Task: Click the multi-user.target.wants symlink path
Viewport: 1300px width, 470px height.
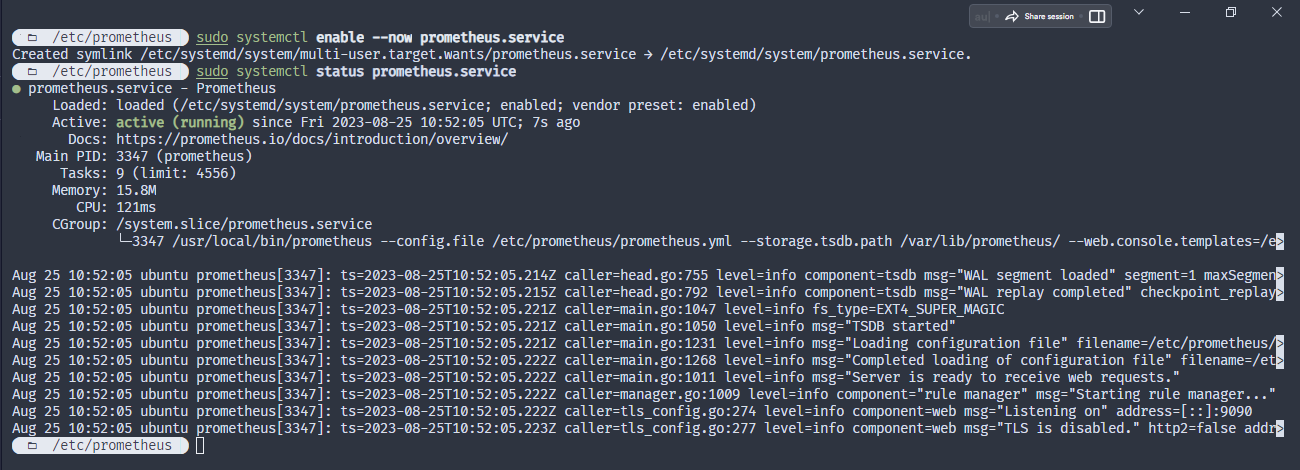Action: [x=388, y=54]
